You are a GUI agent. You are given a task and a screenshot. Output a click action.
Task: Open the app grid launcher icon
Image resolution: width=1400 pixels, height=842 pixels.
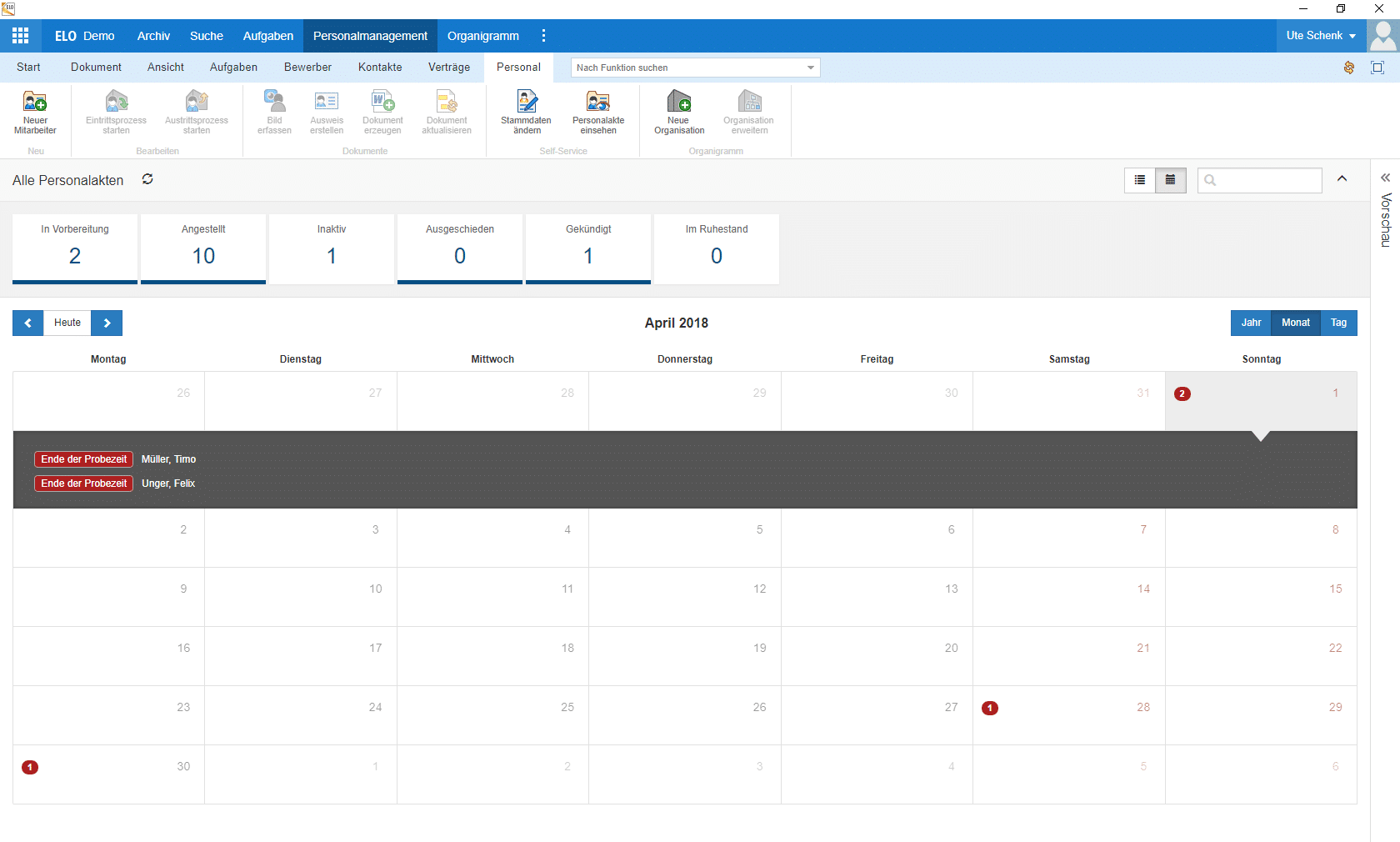[x=21, y=36]
